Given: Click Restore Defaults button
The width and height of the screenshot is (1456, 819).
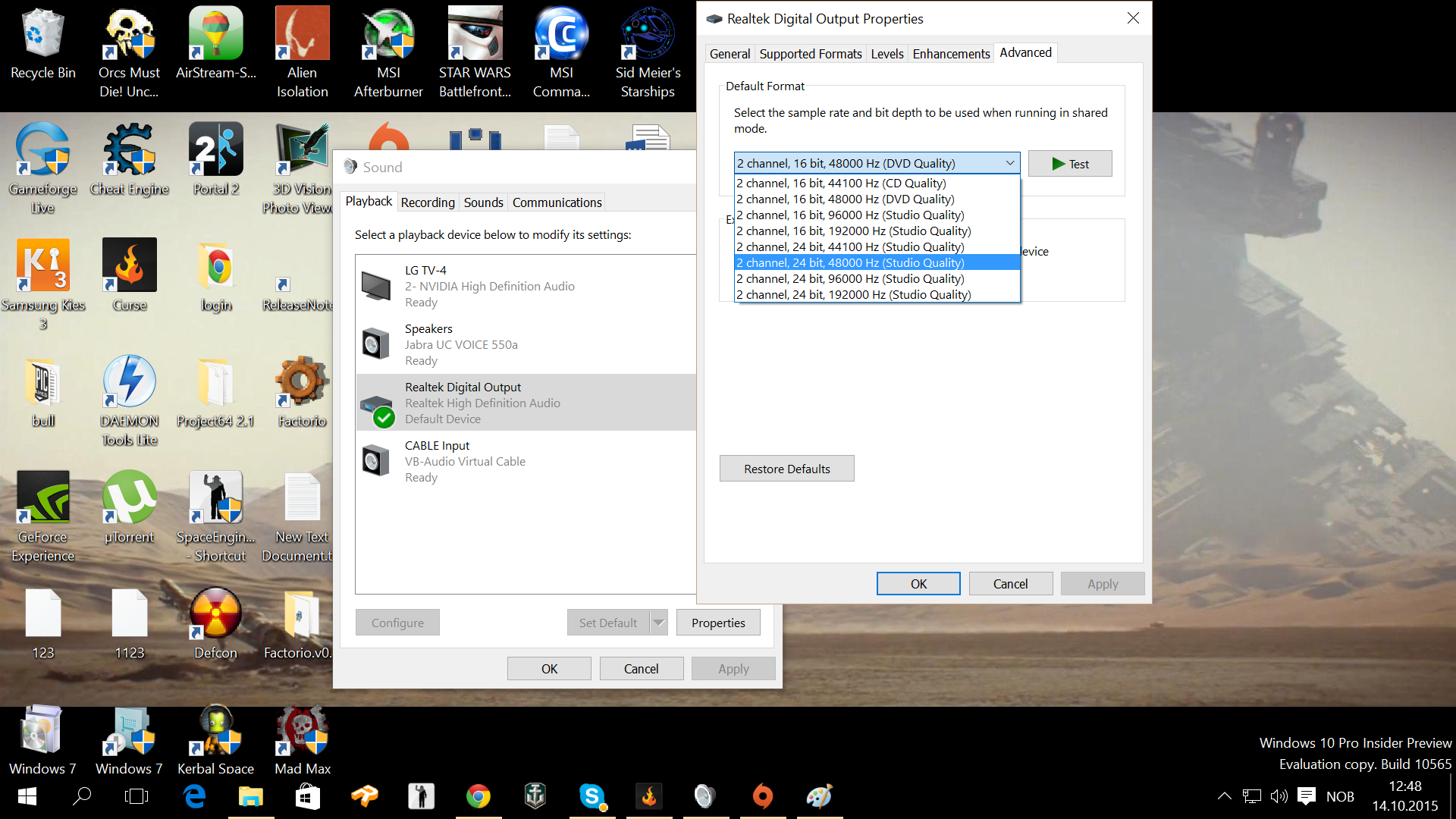Looking at the screenshot, I should click(x=786, y=469).
